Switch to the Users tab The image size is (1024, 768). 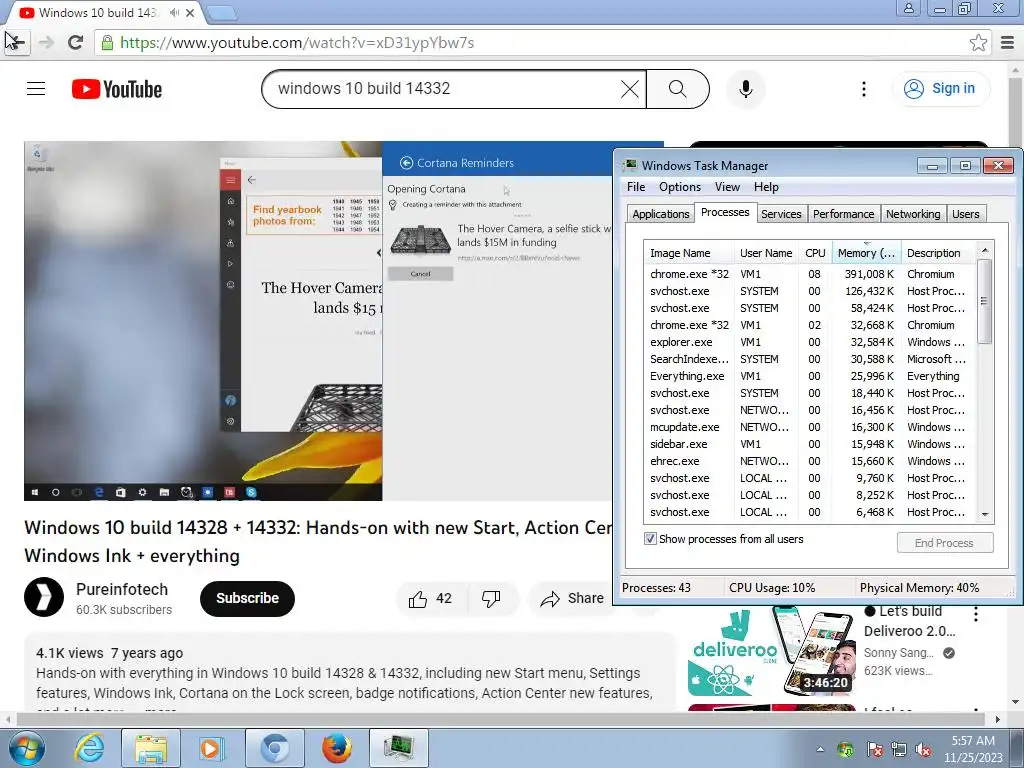point(965,214)
